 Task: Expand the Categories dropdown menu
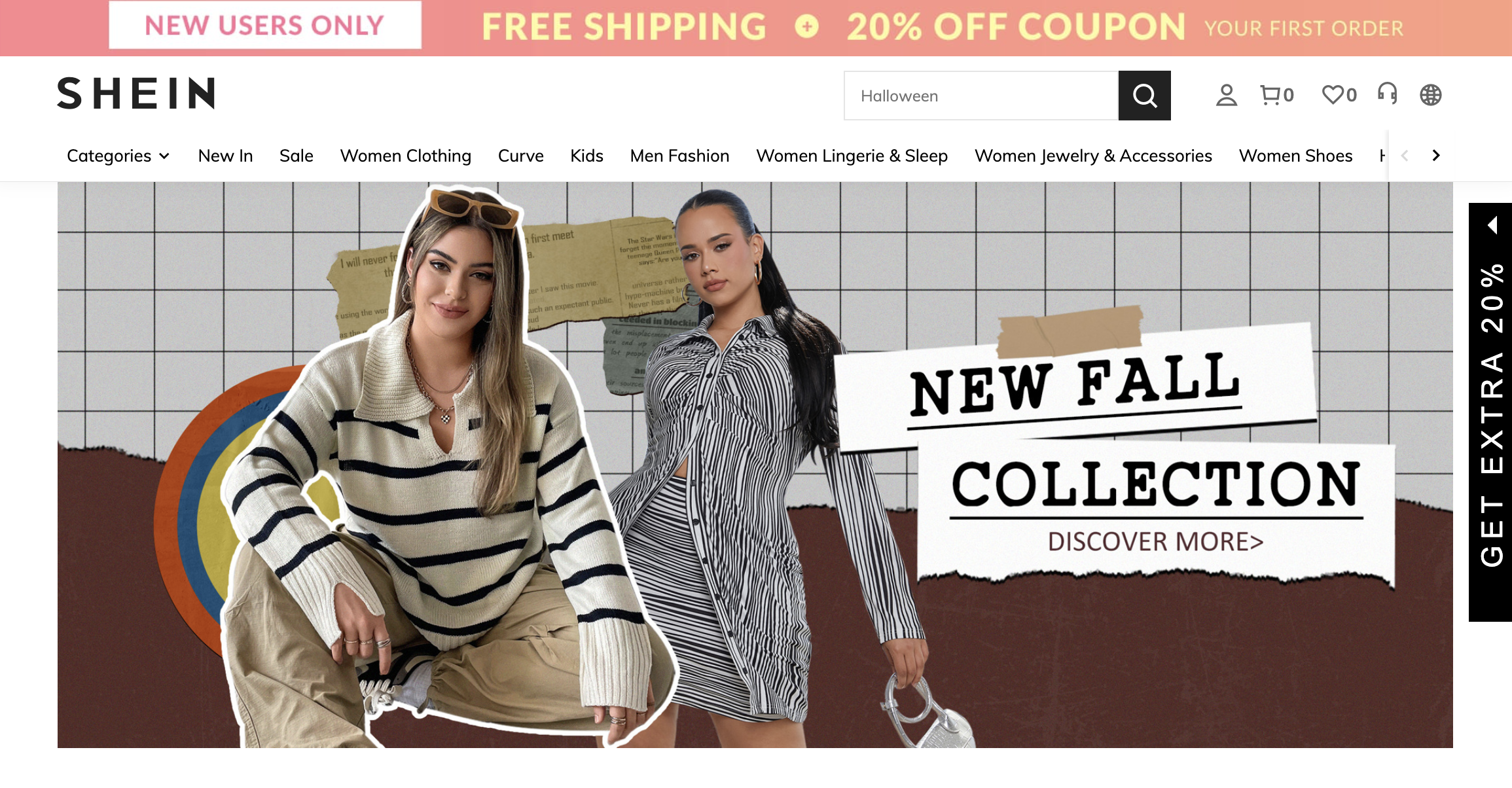(118, 156)
